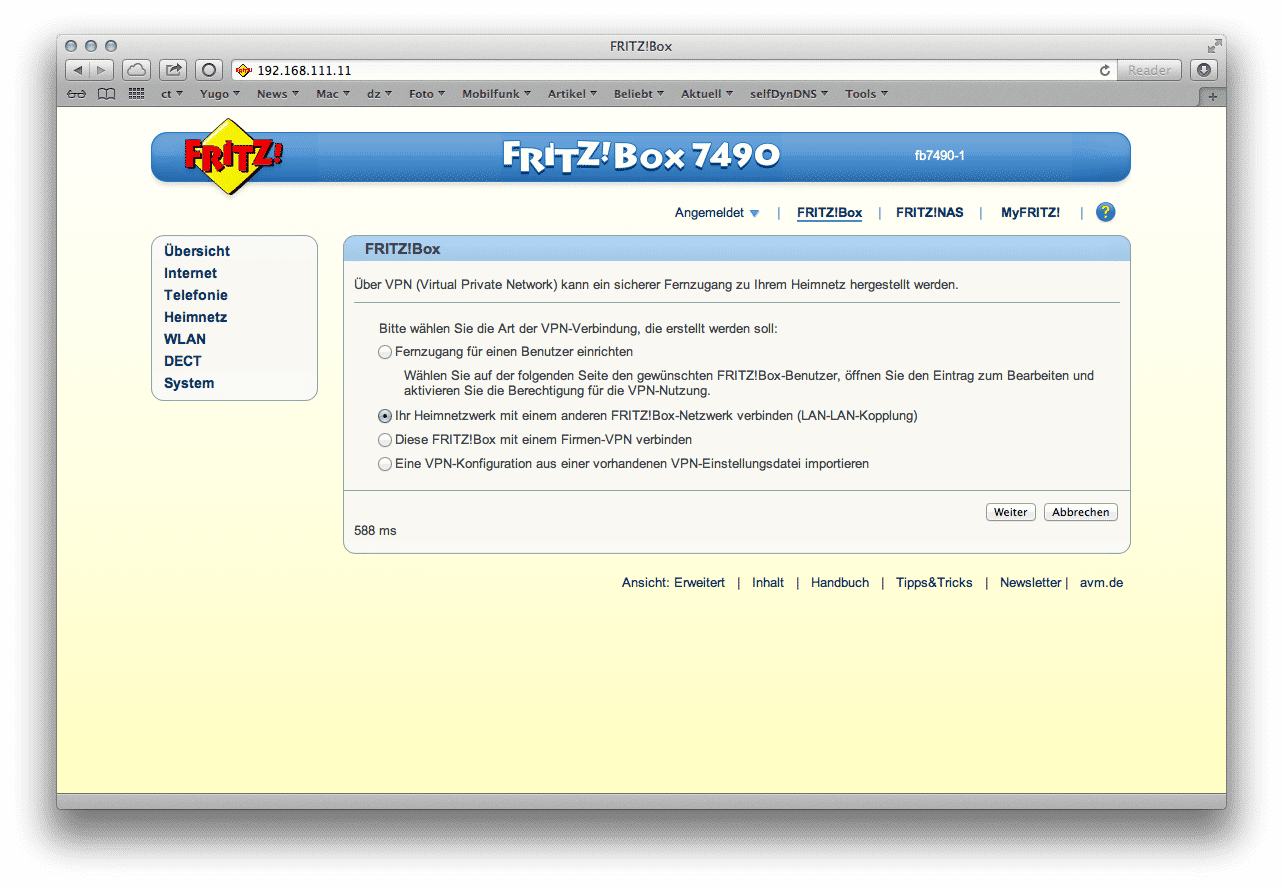Select LAN-LAN-Kopplung radio option
Screen dimensions: 1283x888
click(385, 416)
